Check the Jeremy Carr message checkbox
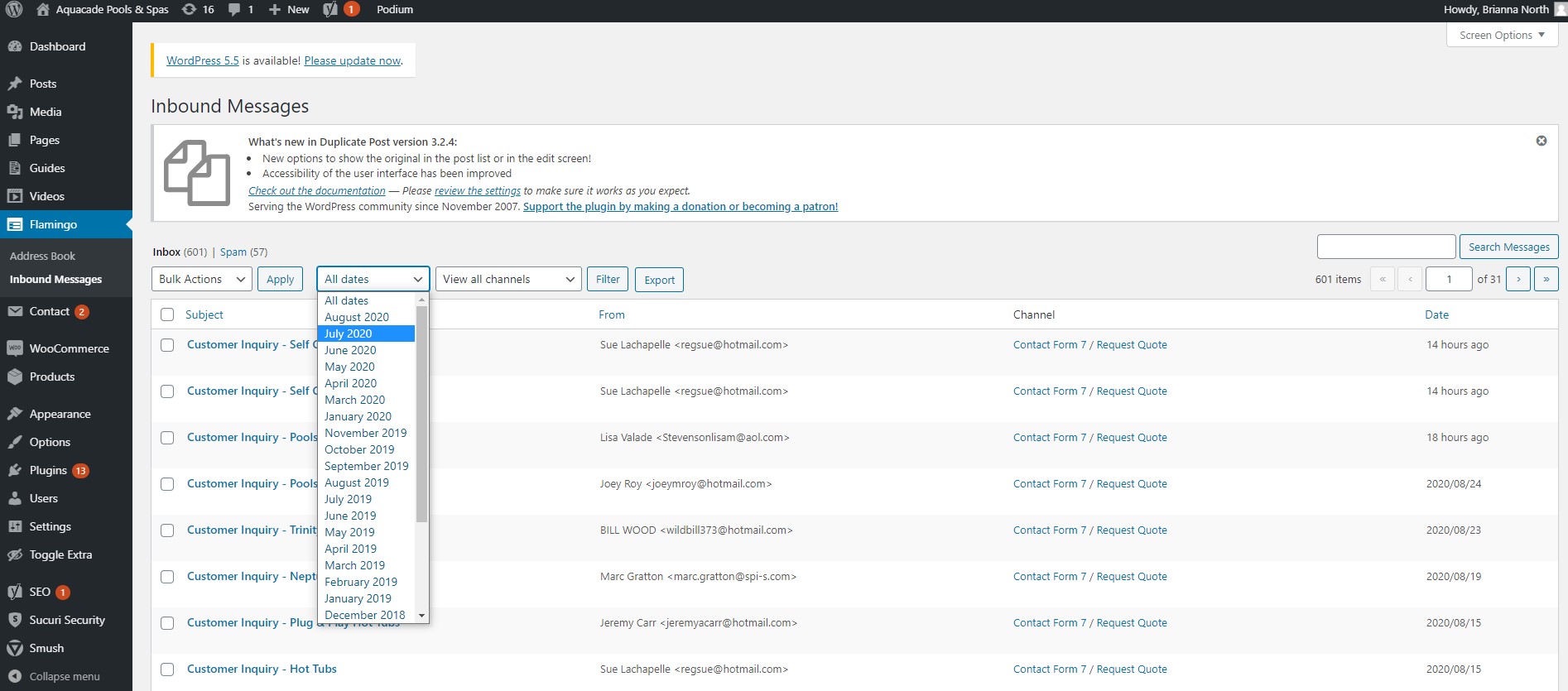This screenshot has width=1568, height=691. (167, 623)
